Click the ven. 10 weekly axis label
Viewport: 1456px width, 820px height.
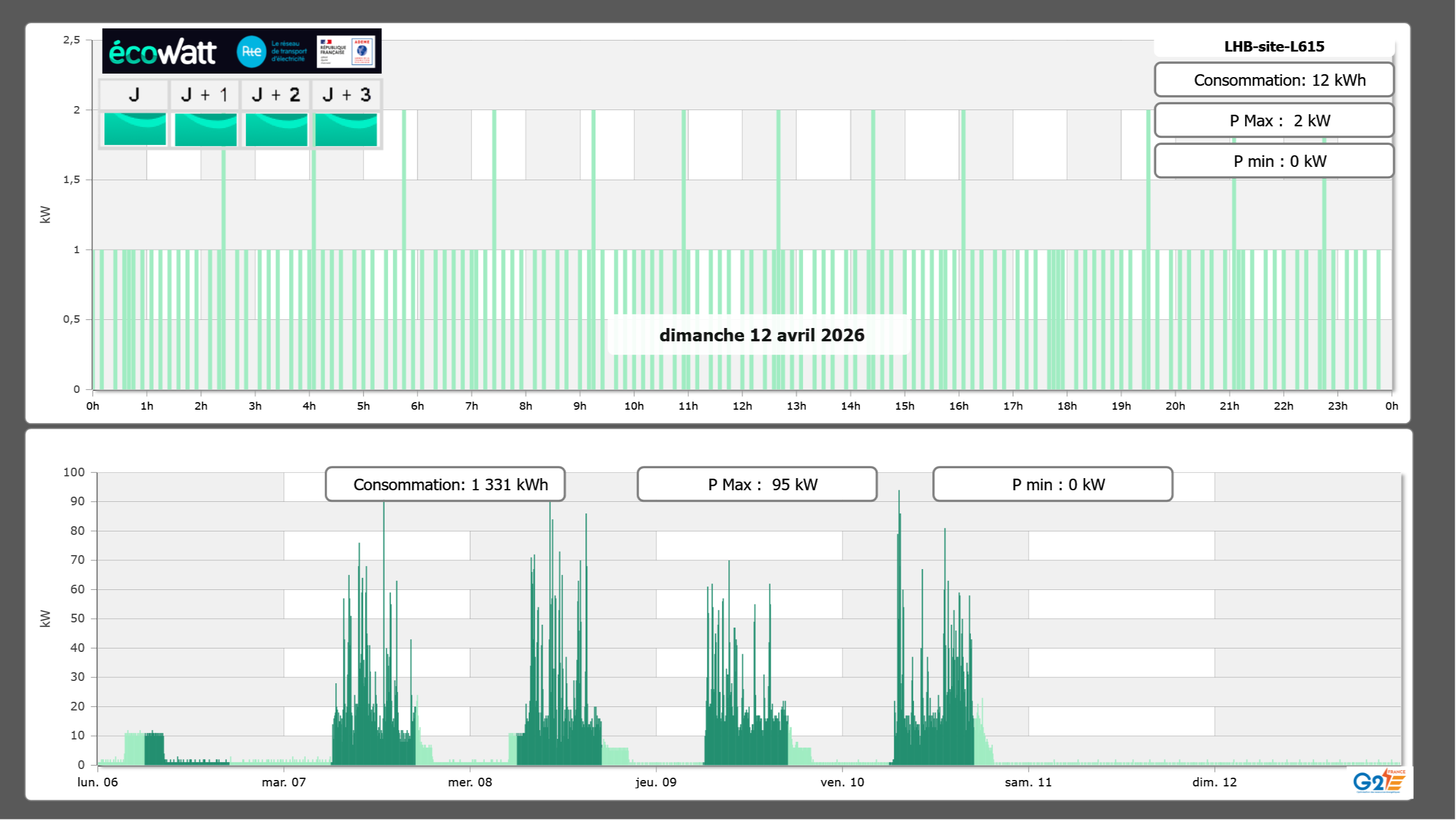(842, 782)
